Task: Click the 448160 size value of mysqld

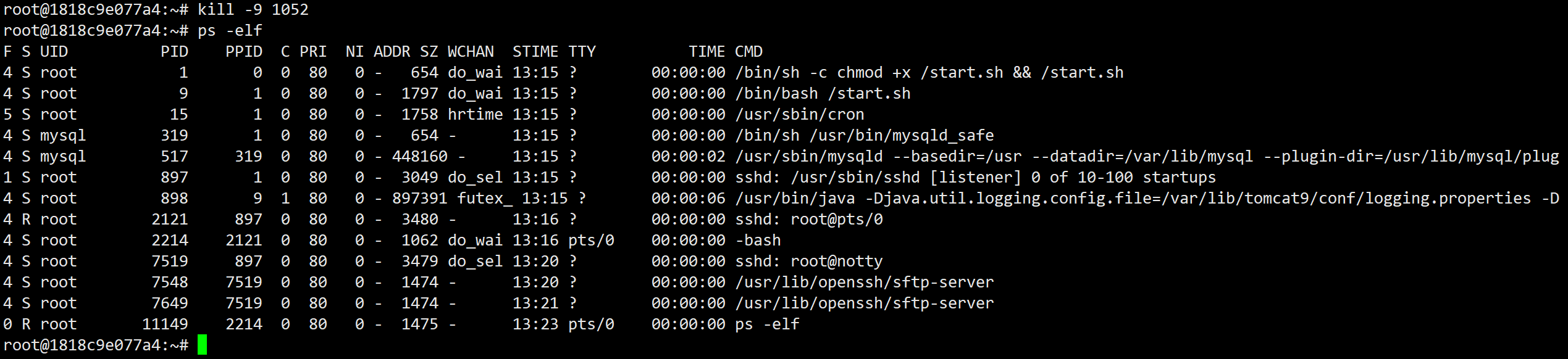Action: 419,156
